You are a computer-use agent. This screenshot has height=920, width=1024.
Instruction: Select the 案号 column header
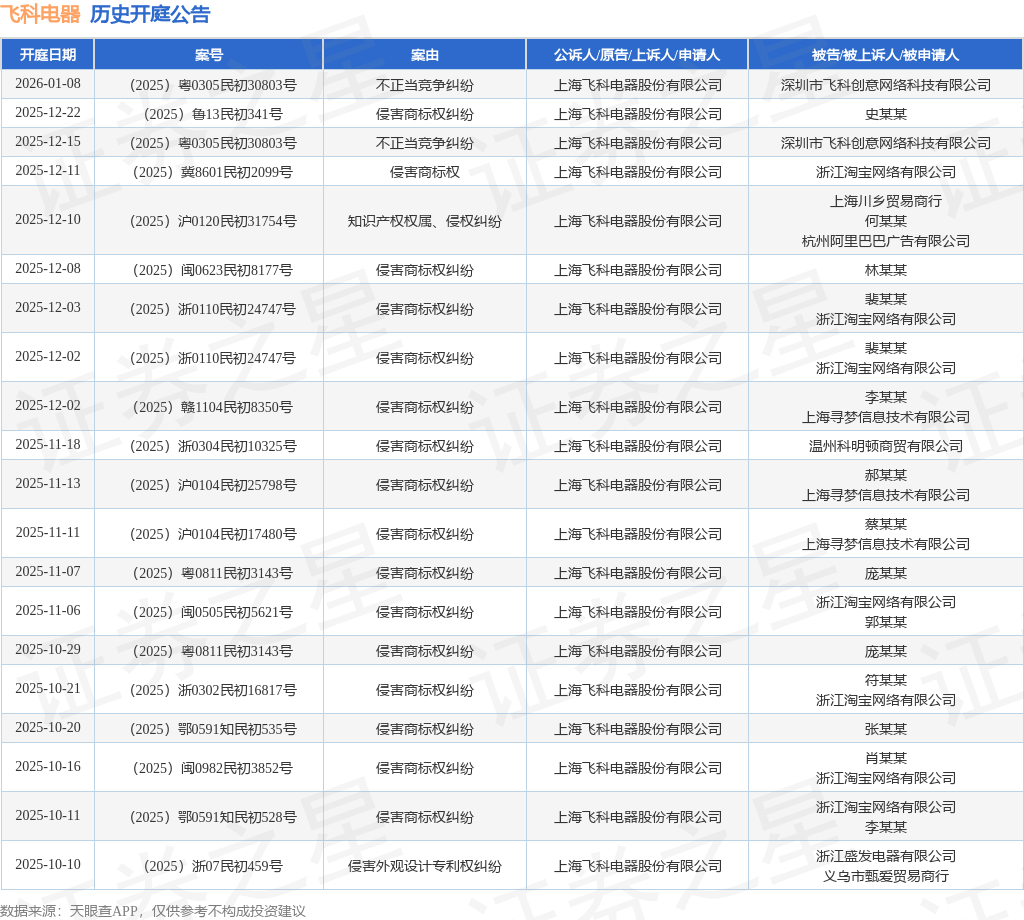(209, 55)
